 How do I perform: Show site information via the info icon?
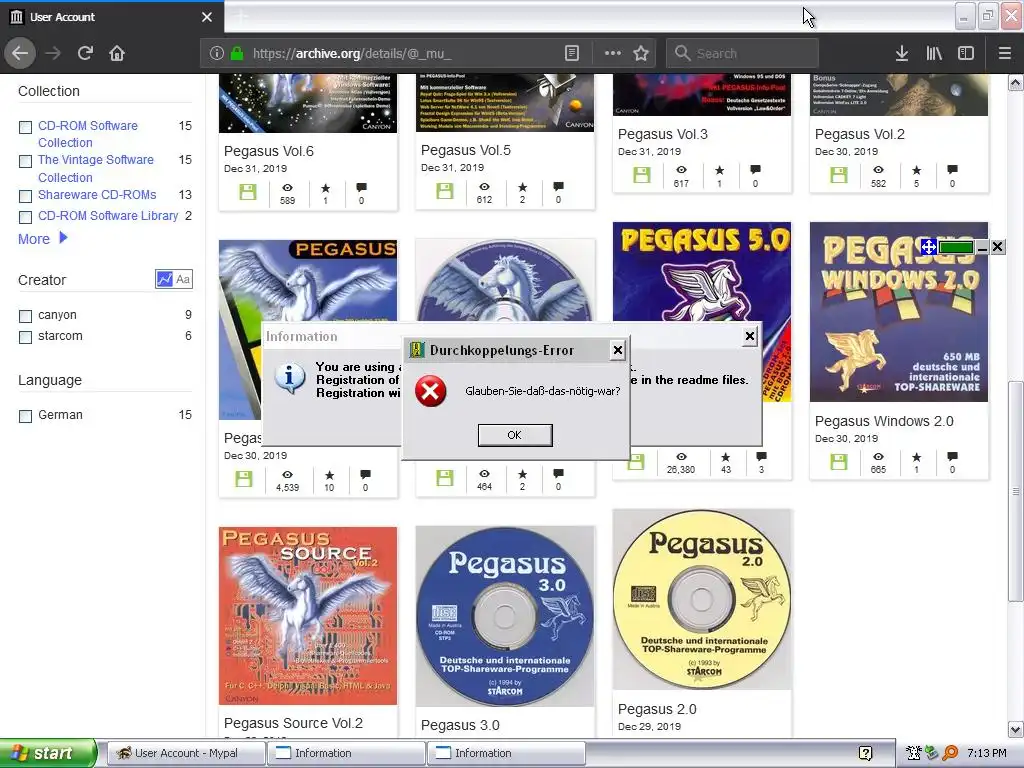(217, 53)
